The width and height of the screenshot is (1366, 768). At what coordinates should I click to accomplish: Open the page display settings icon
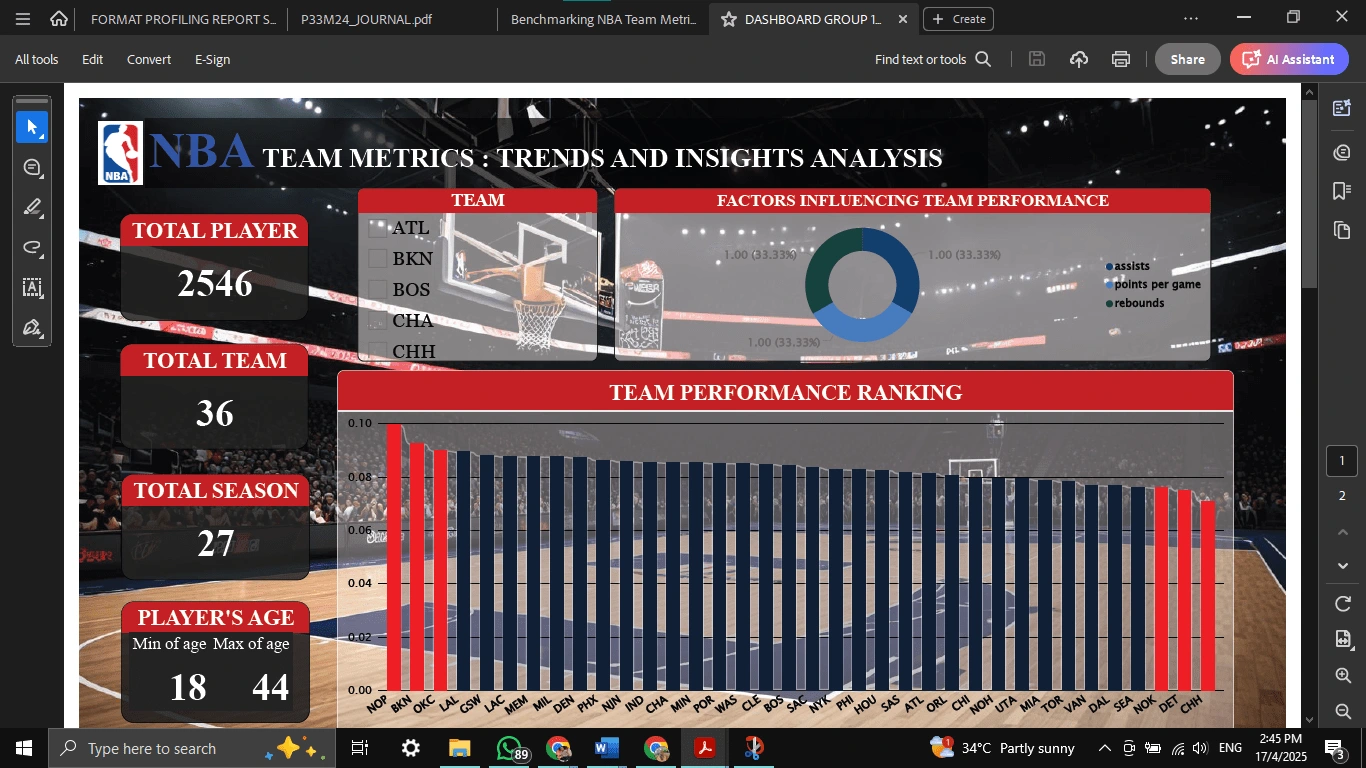pyautogui.click(x=1343, y=639)
